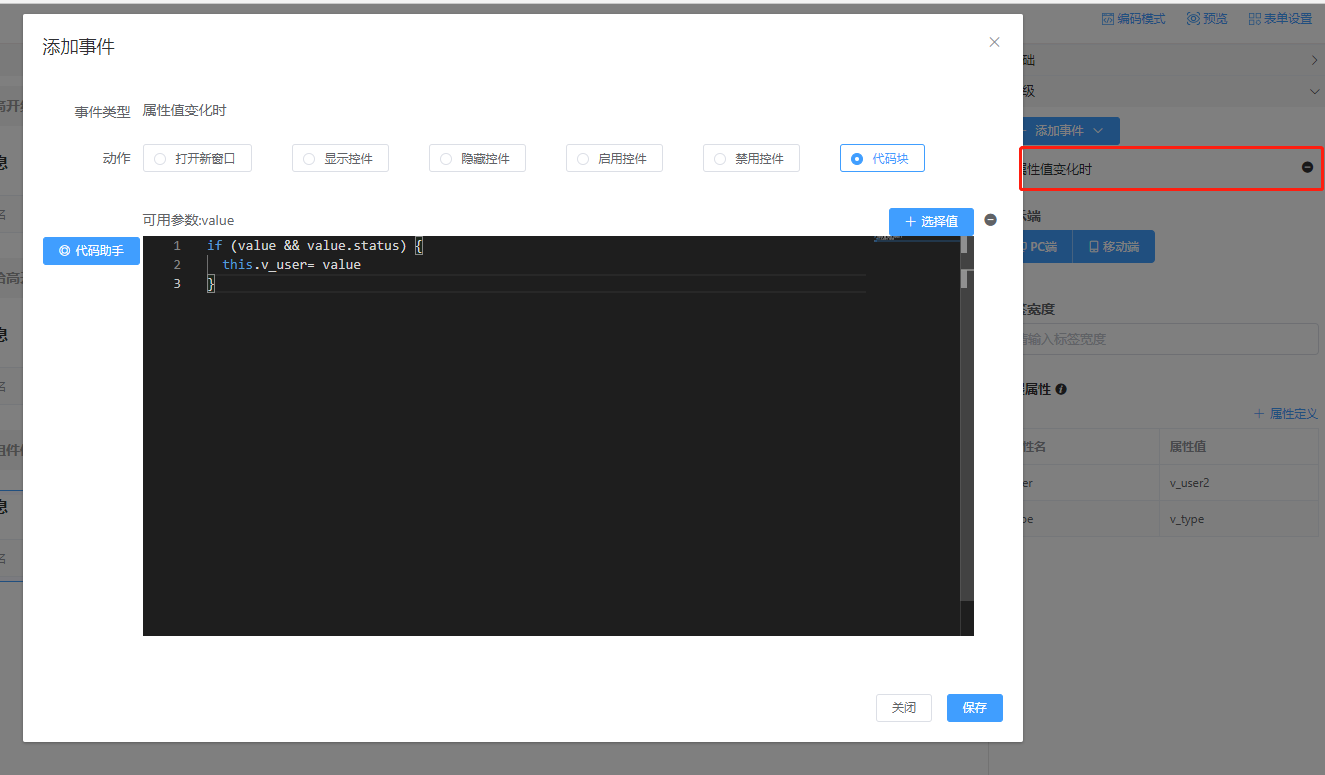
Task: Click the + 属性定义 link
Action: pos(1285,414)
